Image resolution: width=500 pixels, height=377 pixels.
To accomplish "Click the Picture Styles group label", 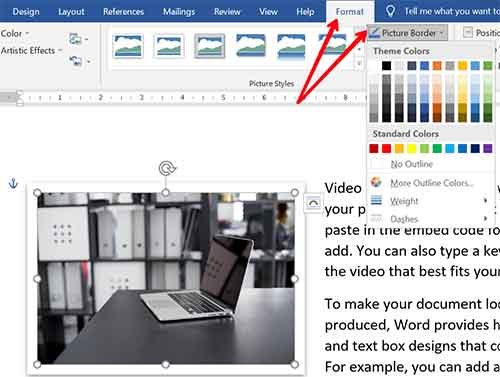I will [272, 84].
